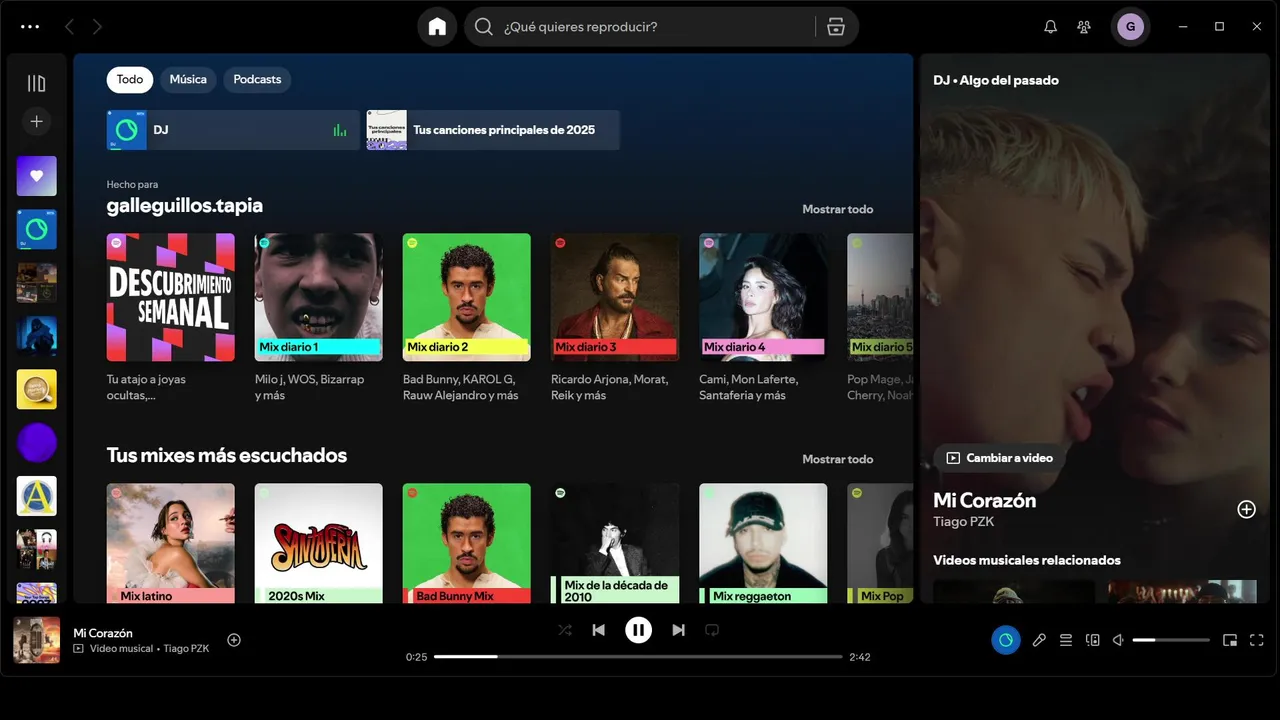Screen dimensions: 1280x720
Task: Skip to next track
Action: pyautogui.click(x=678, y=630)
